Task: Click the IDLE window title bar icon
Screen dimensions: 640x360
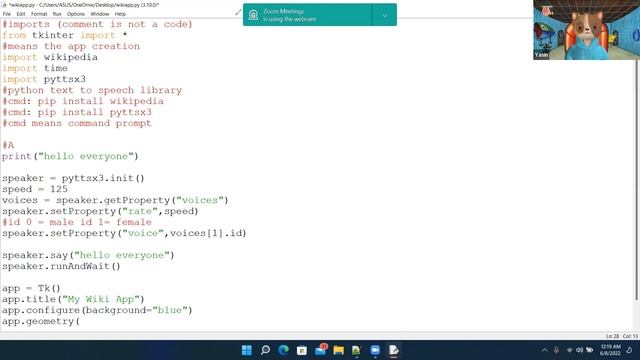Action: tap(4, 5)
